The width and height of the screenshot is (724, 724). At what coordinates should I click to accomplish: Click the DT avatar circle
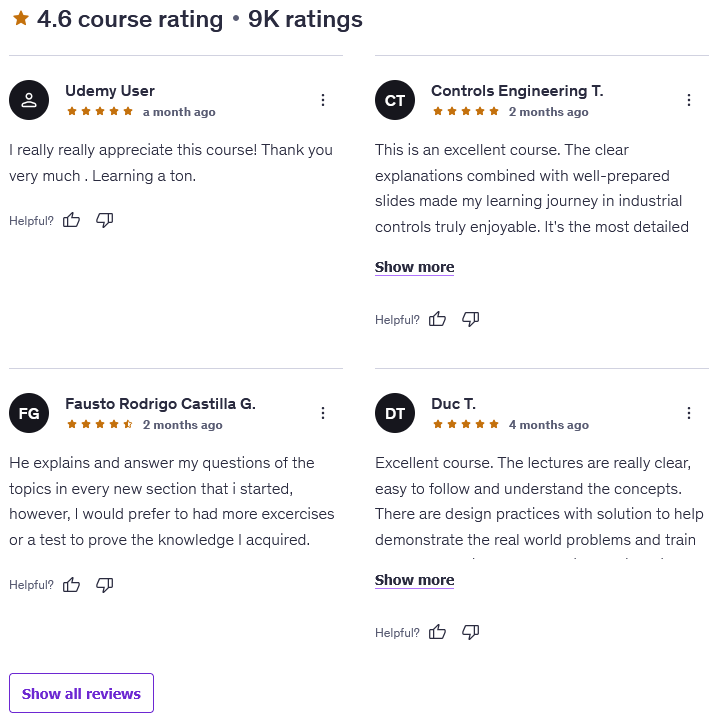point(395,413)
